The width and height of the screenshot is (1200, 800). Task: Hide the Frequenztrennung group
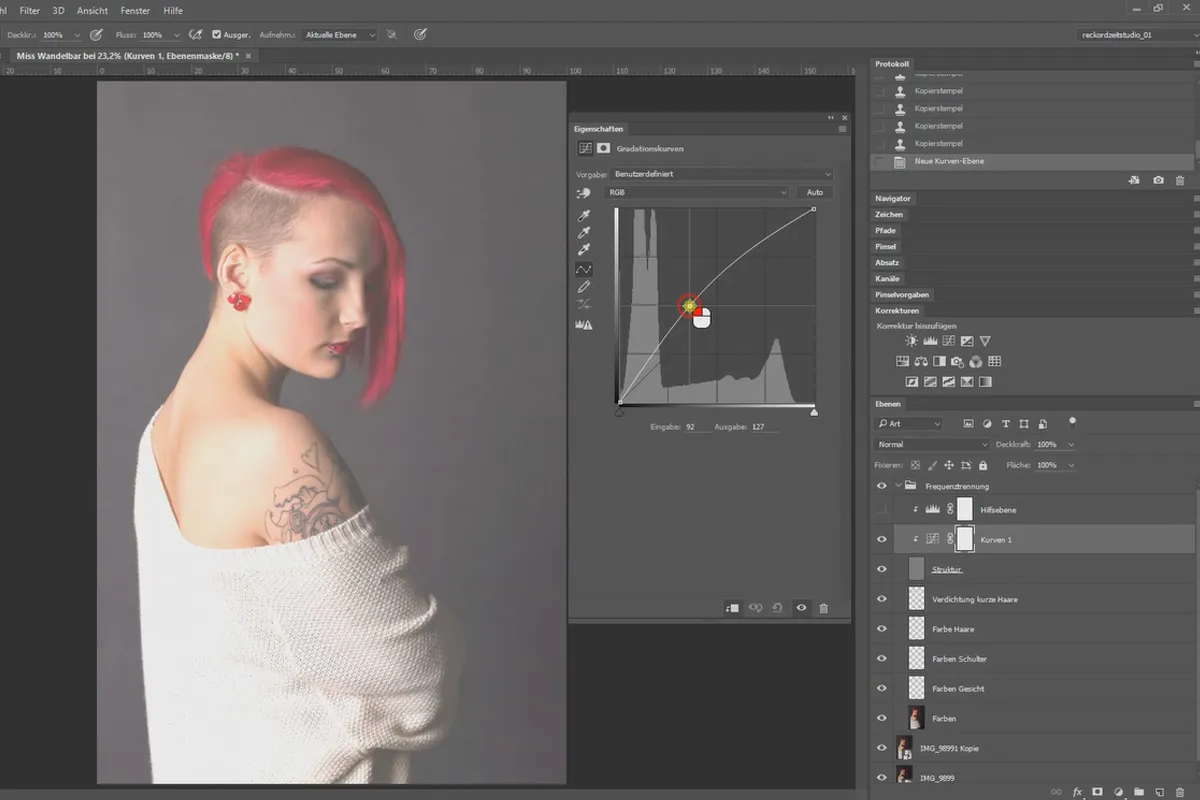point(881,486)
